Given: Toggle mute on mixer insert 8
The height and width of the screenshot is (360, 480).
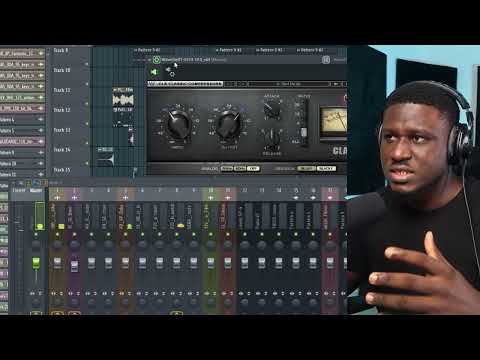Looking at the screenshot, I should 177,235.
